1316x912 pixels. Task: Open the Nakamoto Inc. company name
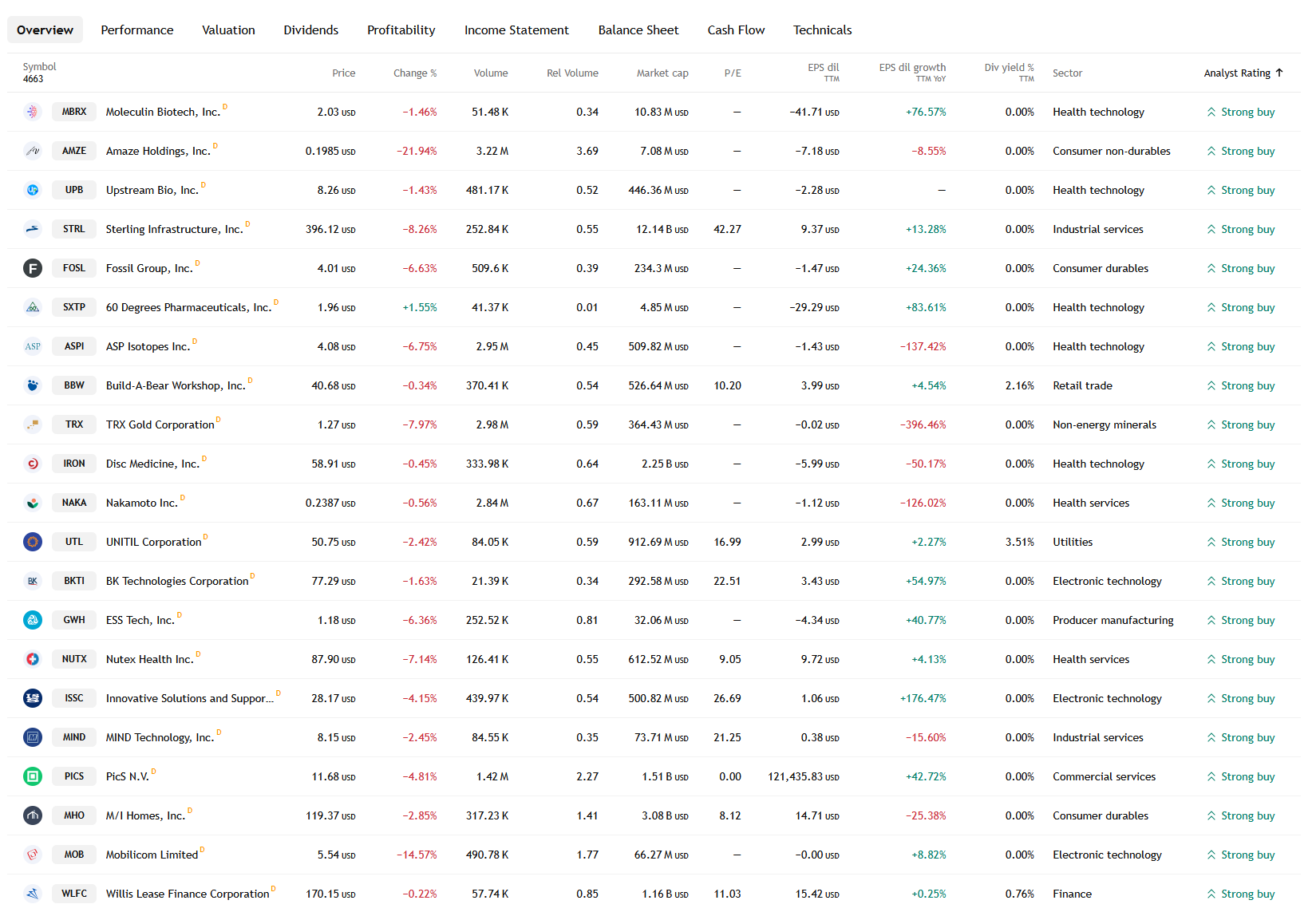pos(142,503)
